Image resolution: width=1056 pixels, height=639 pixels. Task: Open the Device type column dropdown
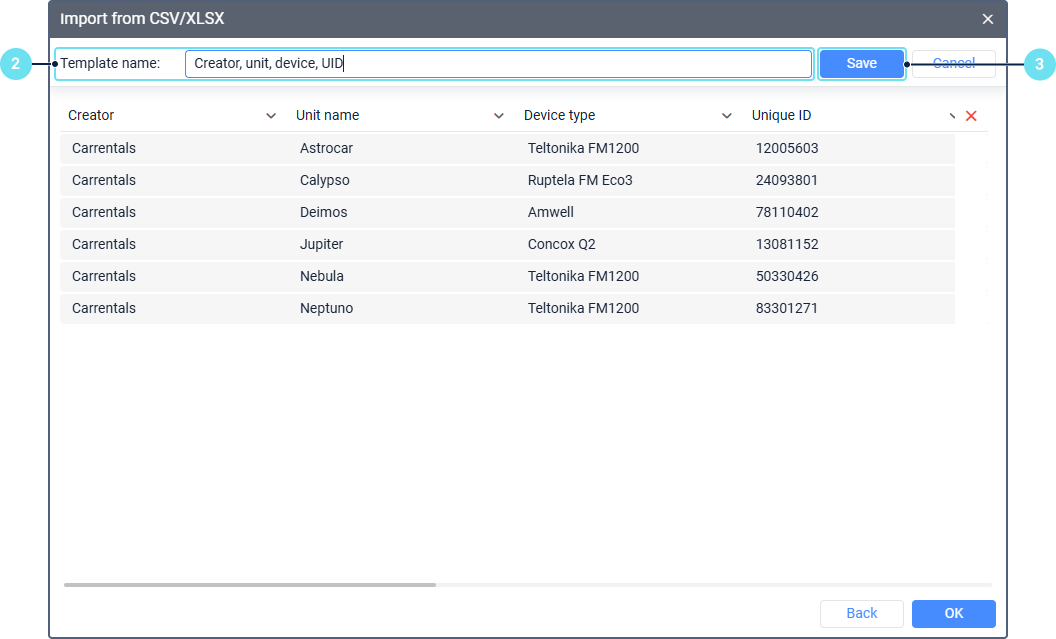tap(726, 116)
